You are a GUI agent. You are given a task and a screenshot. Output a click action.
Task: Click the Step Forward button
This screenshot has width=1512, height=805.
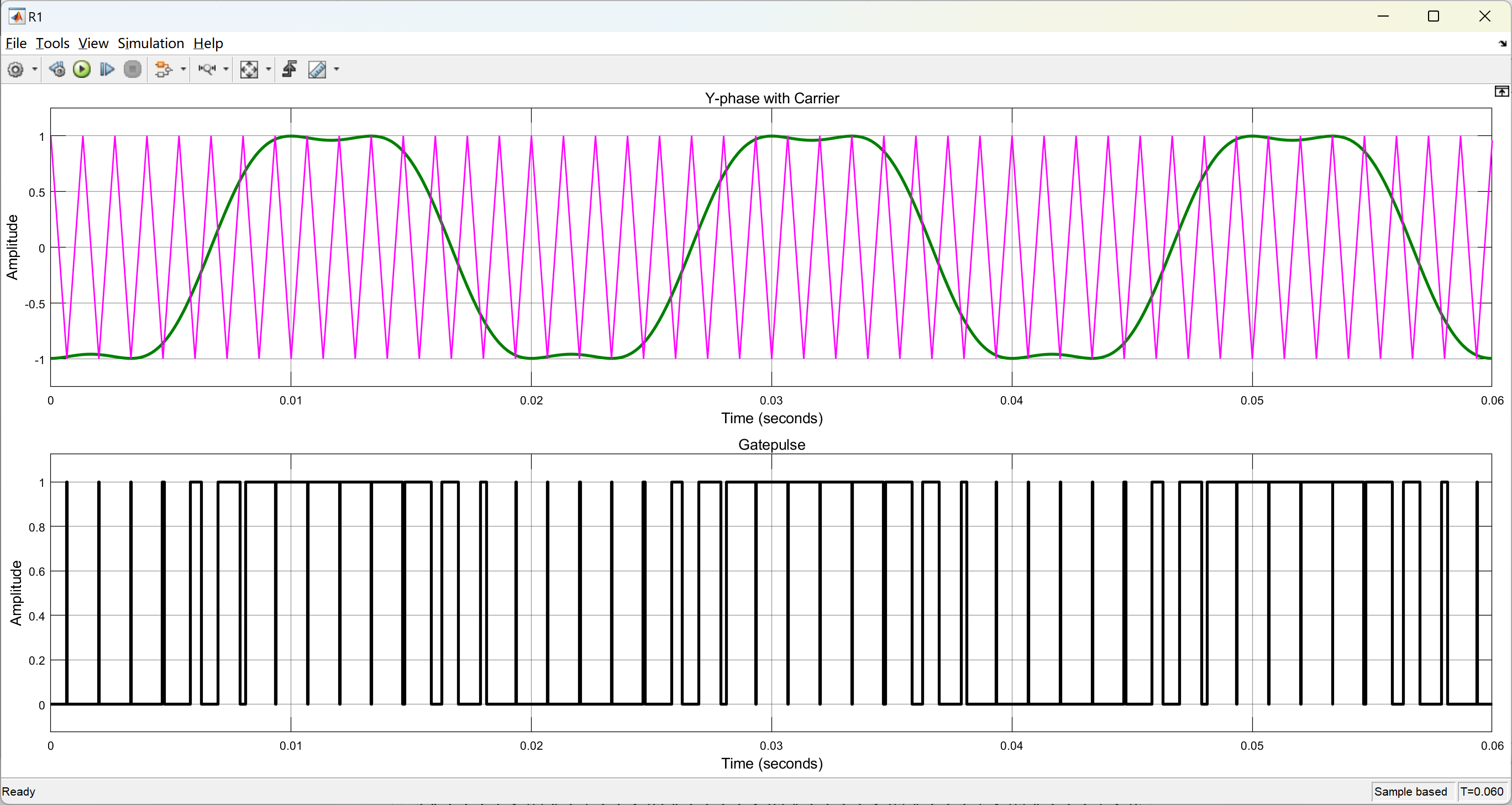pyautogui.click(x=107, y=69)
